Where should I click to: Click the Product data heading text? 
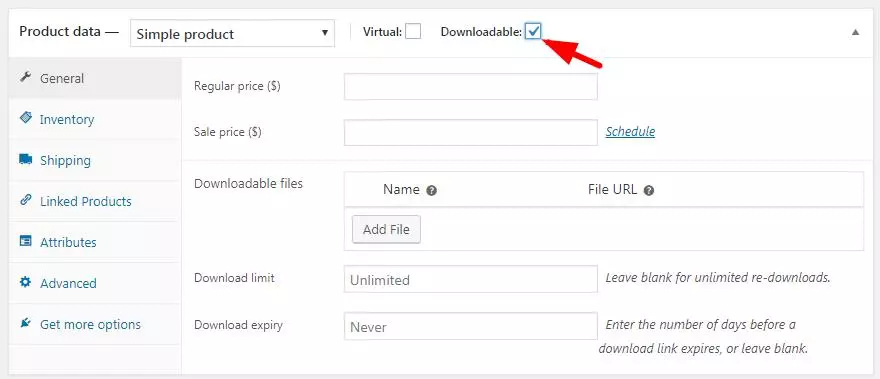tap(69, 31)
